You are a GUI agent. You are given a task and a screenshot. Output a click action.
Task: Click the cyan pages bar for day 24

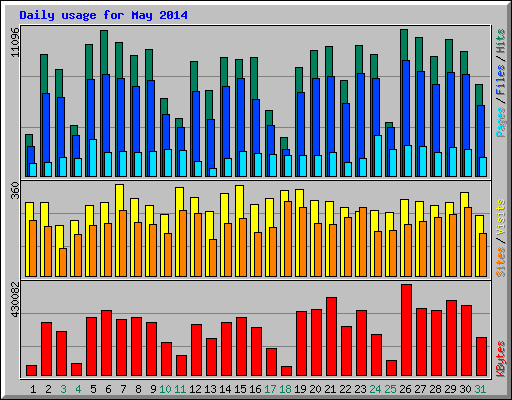point(378,156)
